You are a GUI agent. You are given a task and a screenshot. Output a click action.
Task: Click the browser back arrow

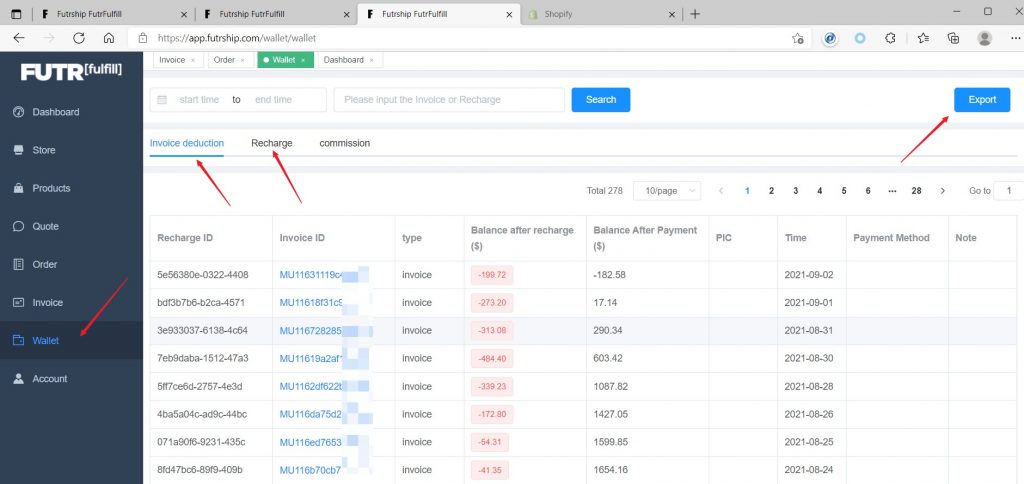coord(18,38)
